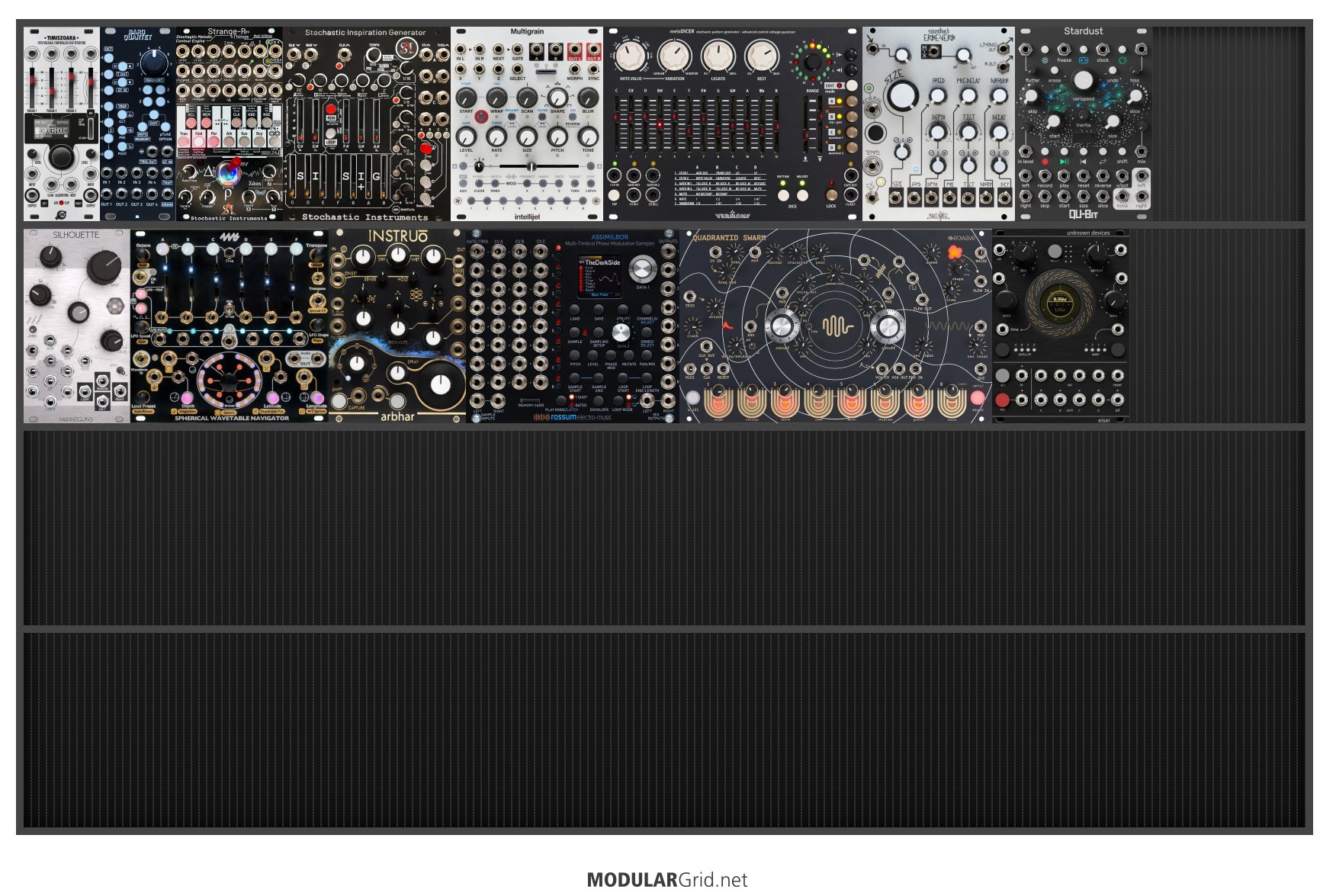Click the NOTE VALUE knob on meloDICER
The height and width of the screenshot is (896, 1336).
pyautogui.click(x=631, y=56)
